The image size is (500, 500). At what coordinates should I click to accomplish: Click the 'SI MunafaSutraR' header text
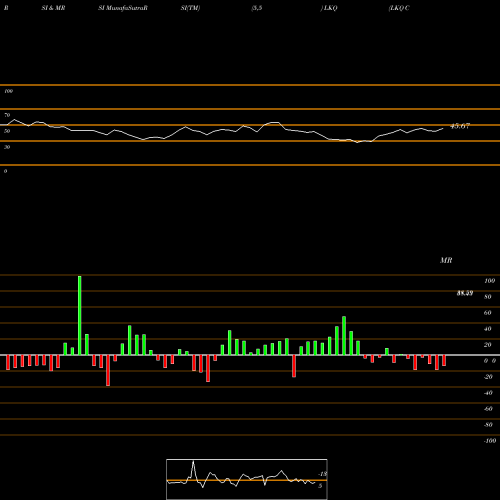123,8
